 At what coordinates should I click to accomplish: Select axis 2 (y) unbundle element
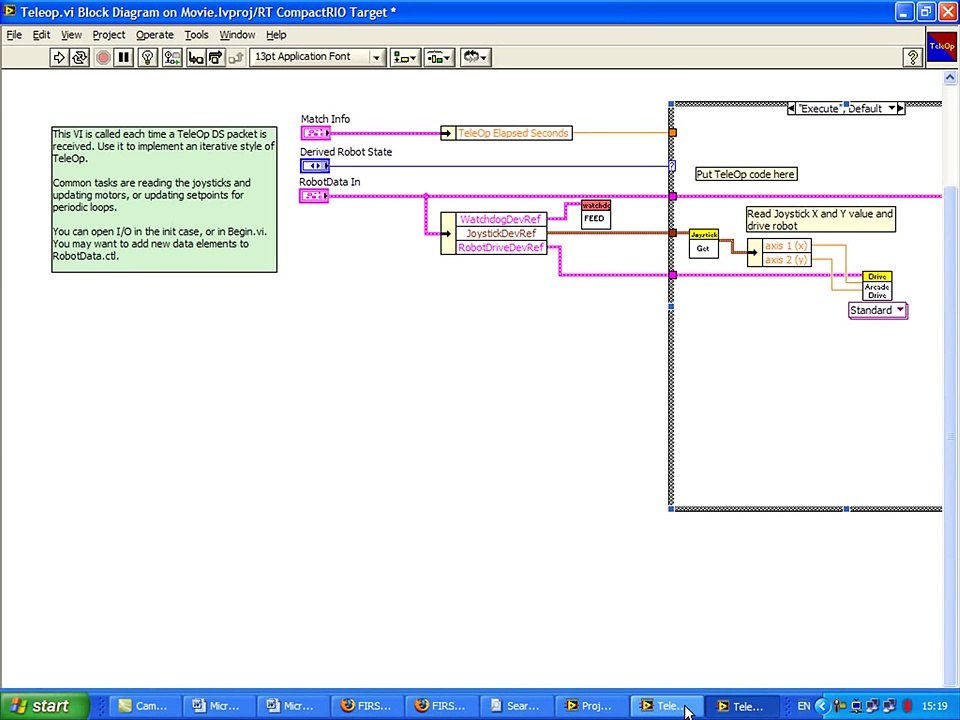(x=786, y=260)
